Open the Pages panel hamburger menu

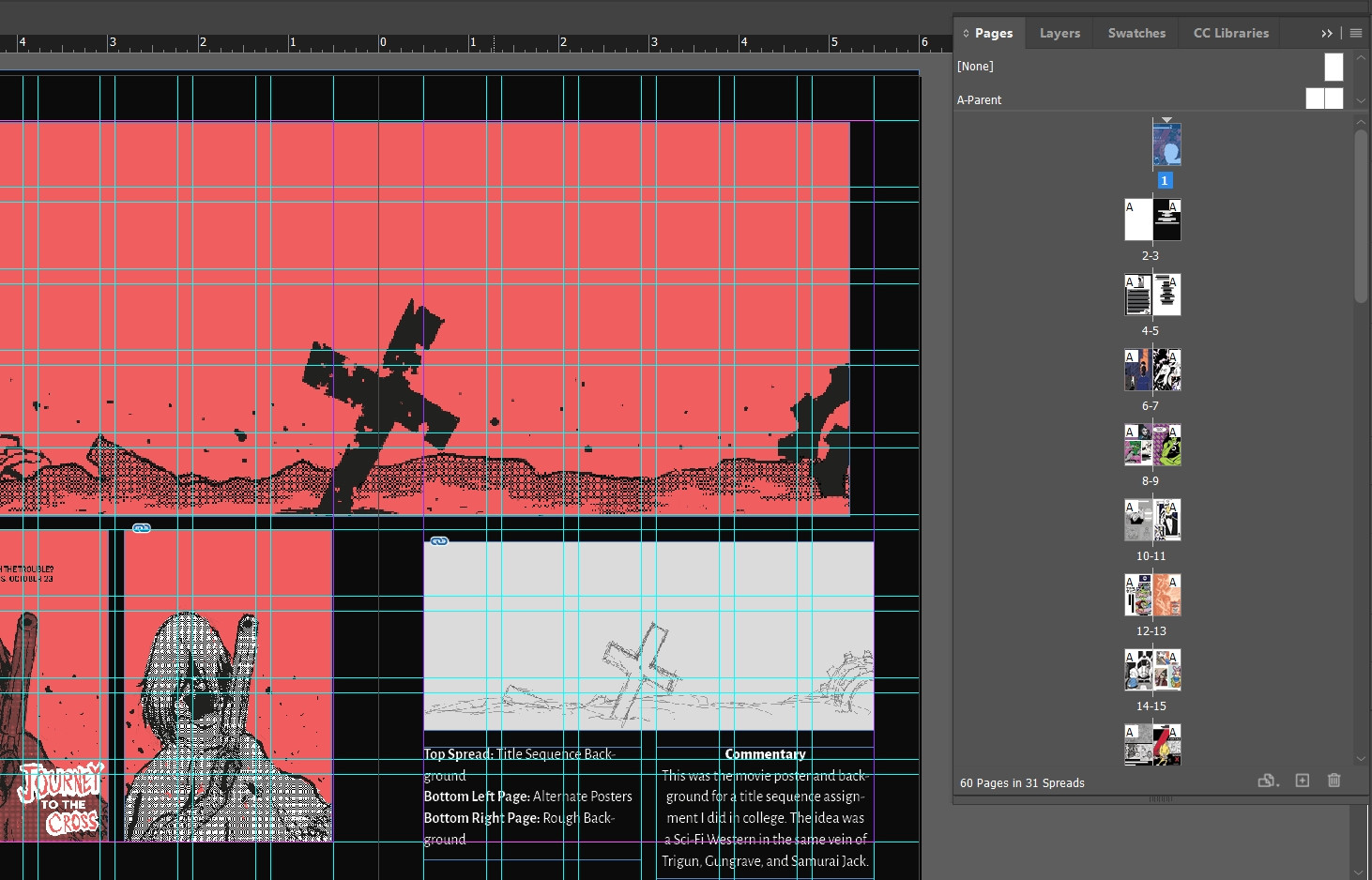(x=1356, y=33)
